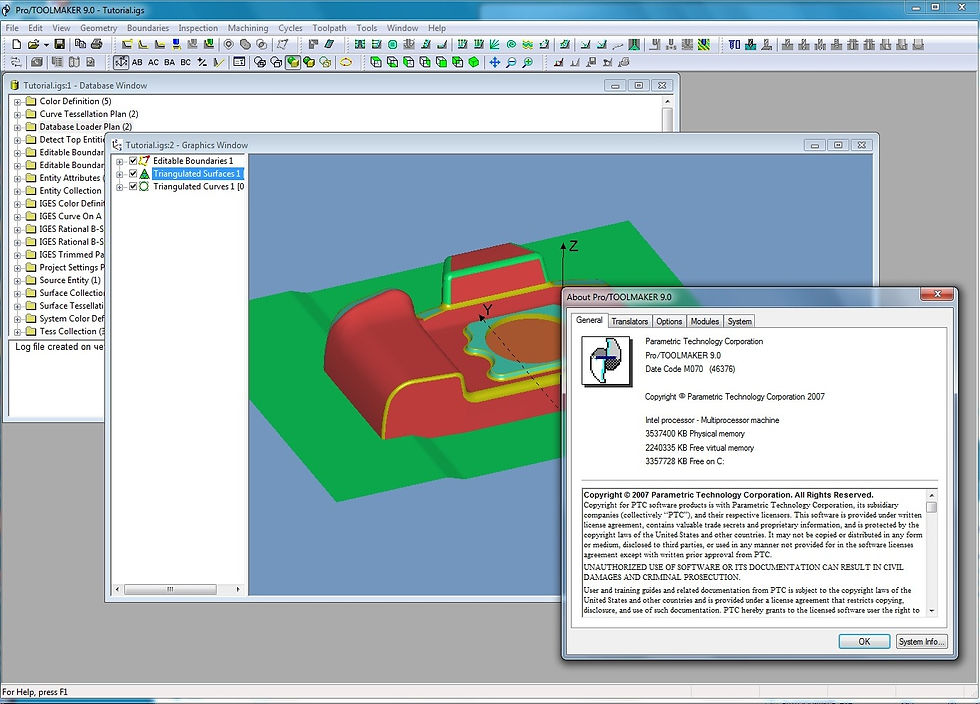980x704 pixels.
Task: Switch to the Options tab
Action: [669, 321]
